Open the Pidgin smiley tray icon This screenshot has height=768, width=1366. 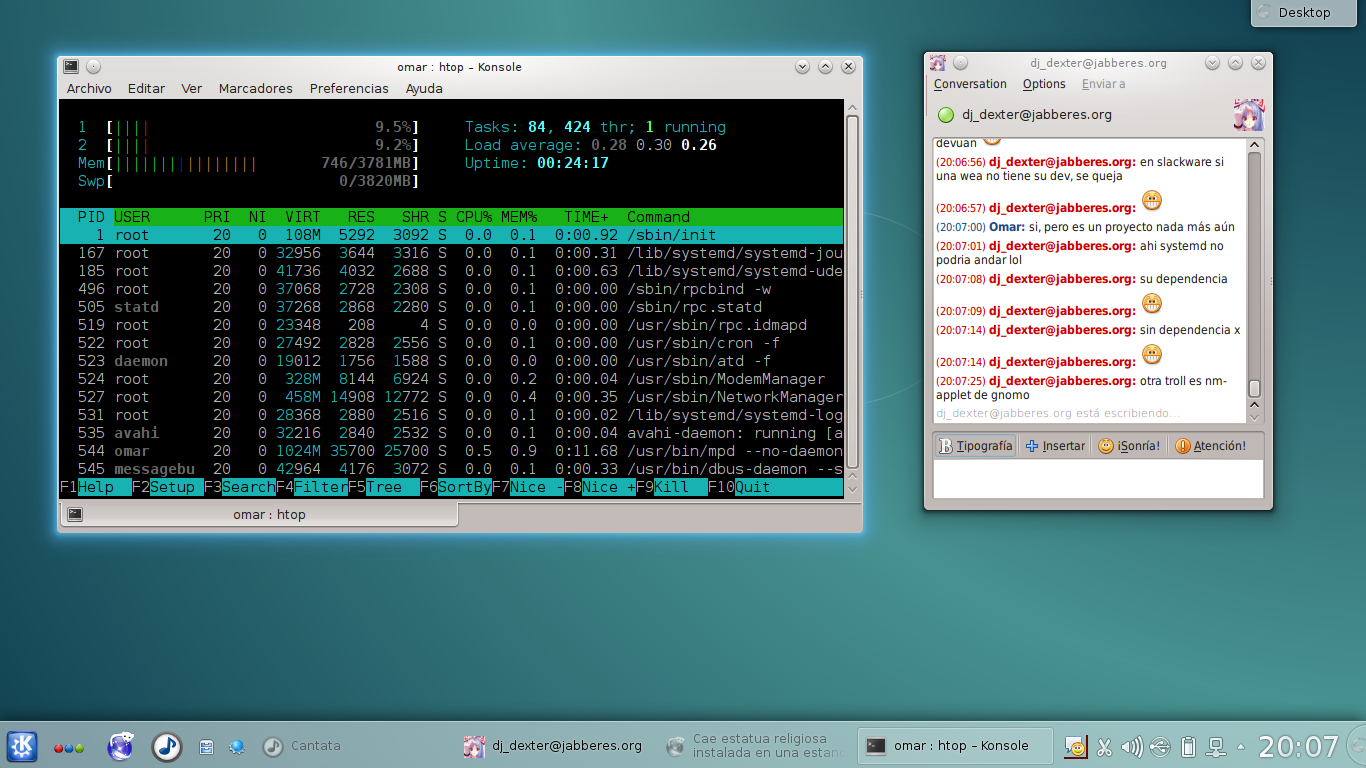(1076, 746)
